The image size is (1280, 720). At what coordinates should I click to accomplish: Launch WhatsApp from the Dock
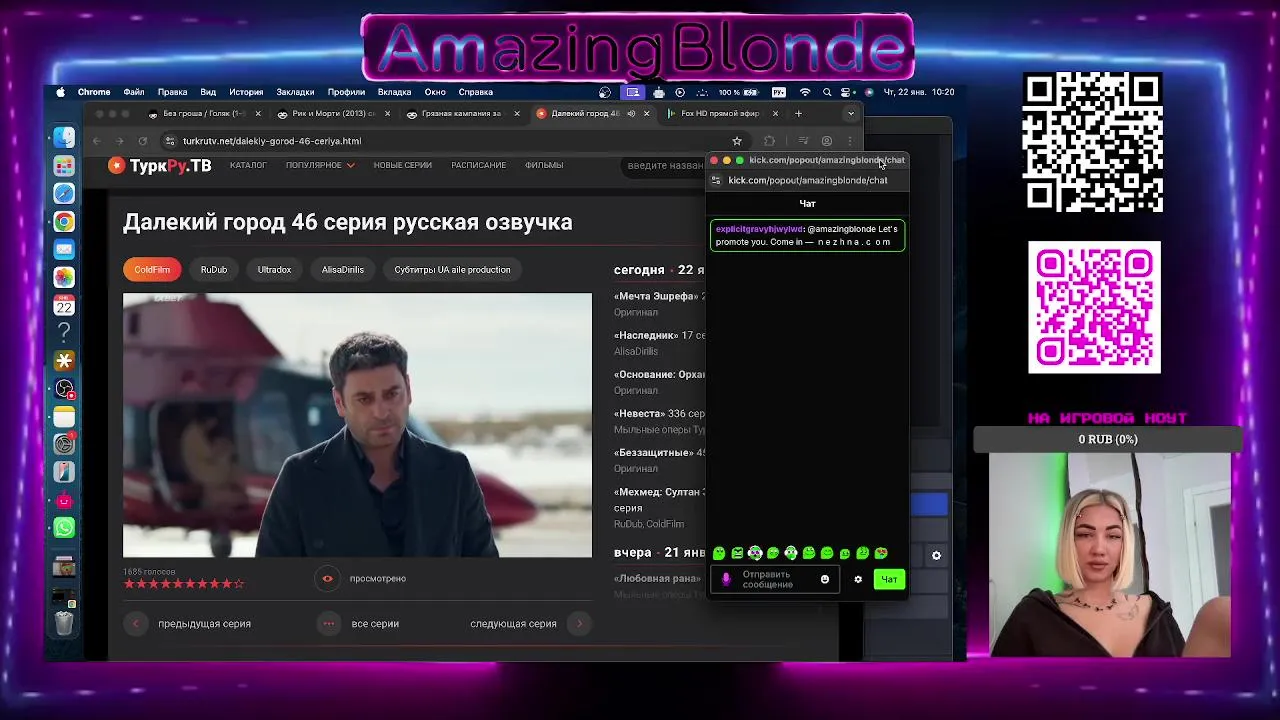coord(64,527)
